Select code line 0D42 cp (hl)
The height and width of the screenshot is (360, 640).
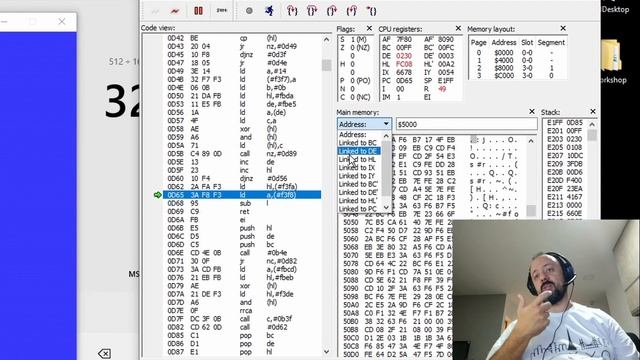click(242, 38)
